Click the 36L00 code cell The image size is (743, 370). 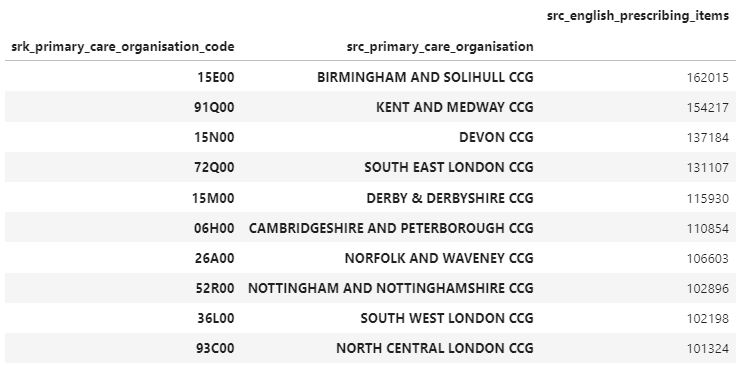pos(216,318)
